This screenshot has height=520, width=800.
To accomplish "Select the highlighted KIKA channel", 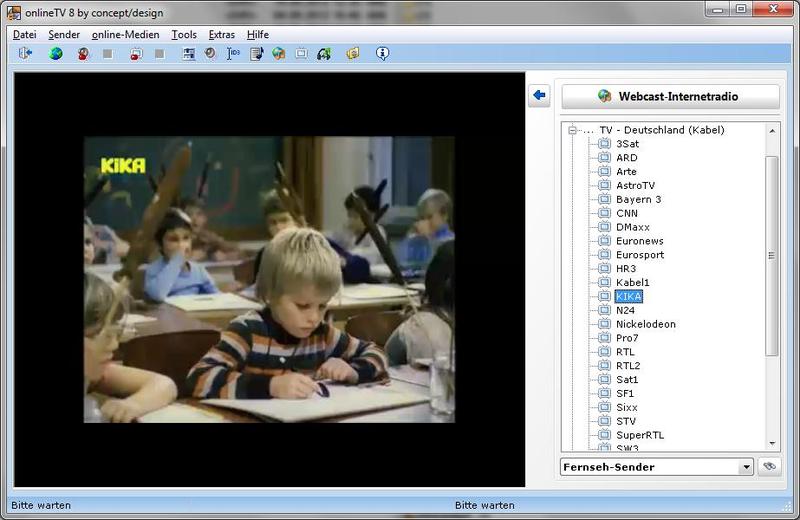I will click(629, 296).
